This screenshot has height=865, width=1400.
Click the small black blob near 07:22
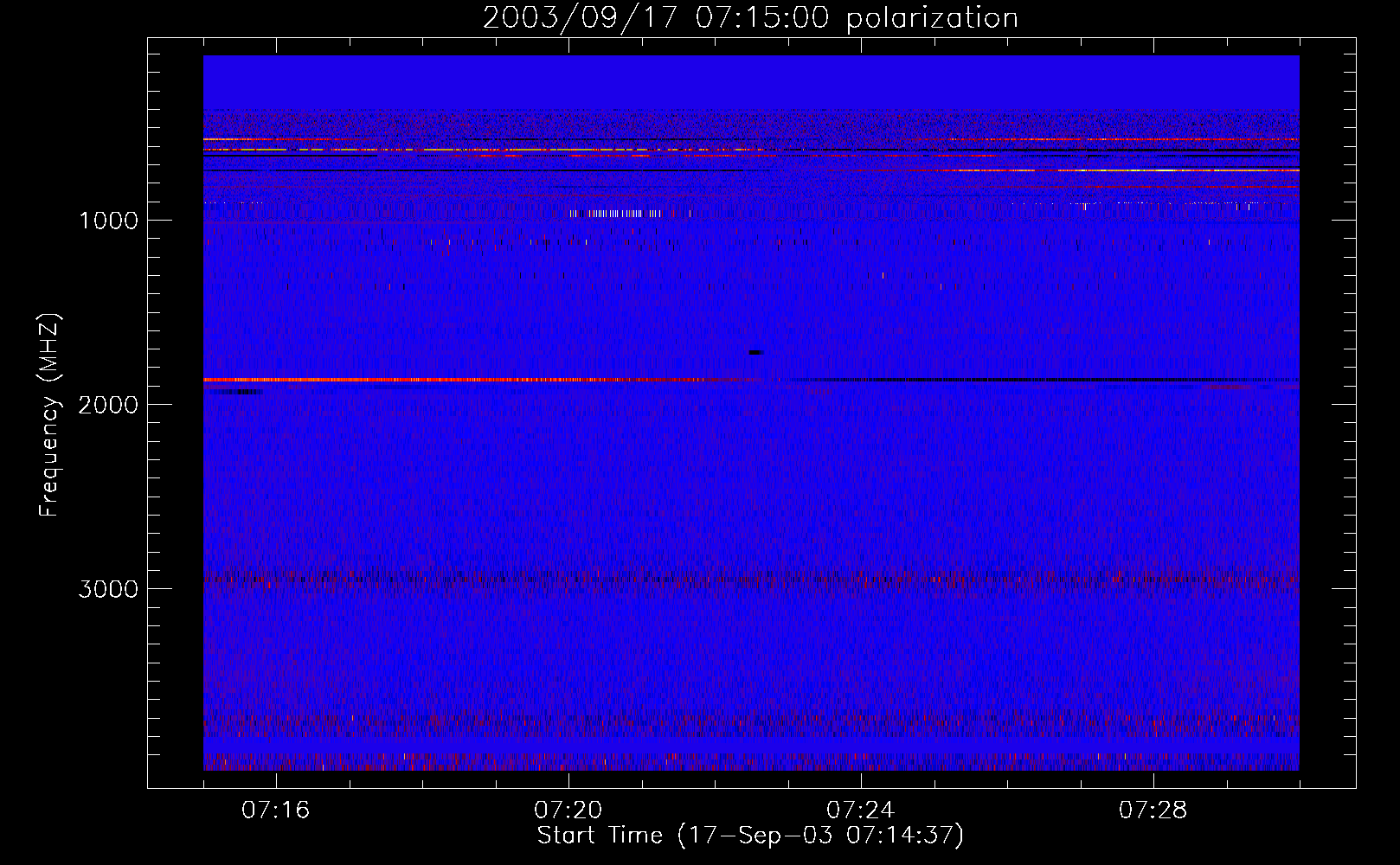(x=755, y=352)
